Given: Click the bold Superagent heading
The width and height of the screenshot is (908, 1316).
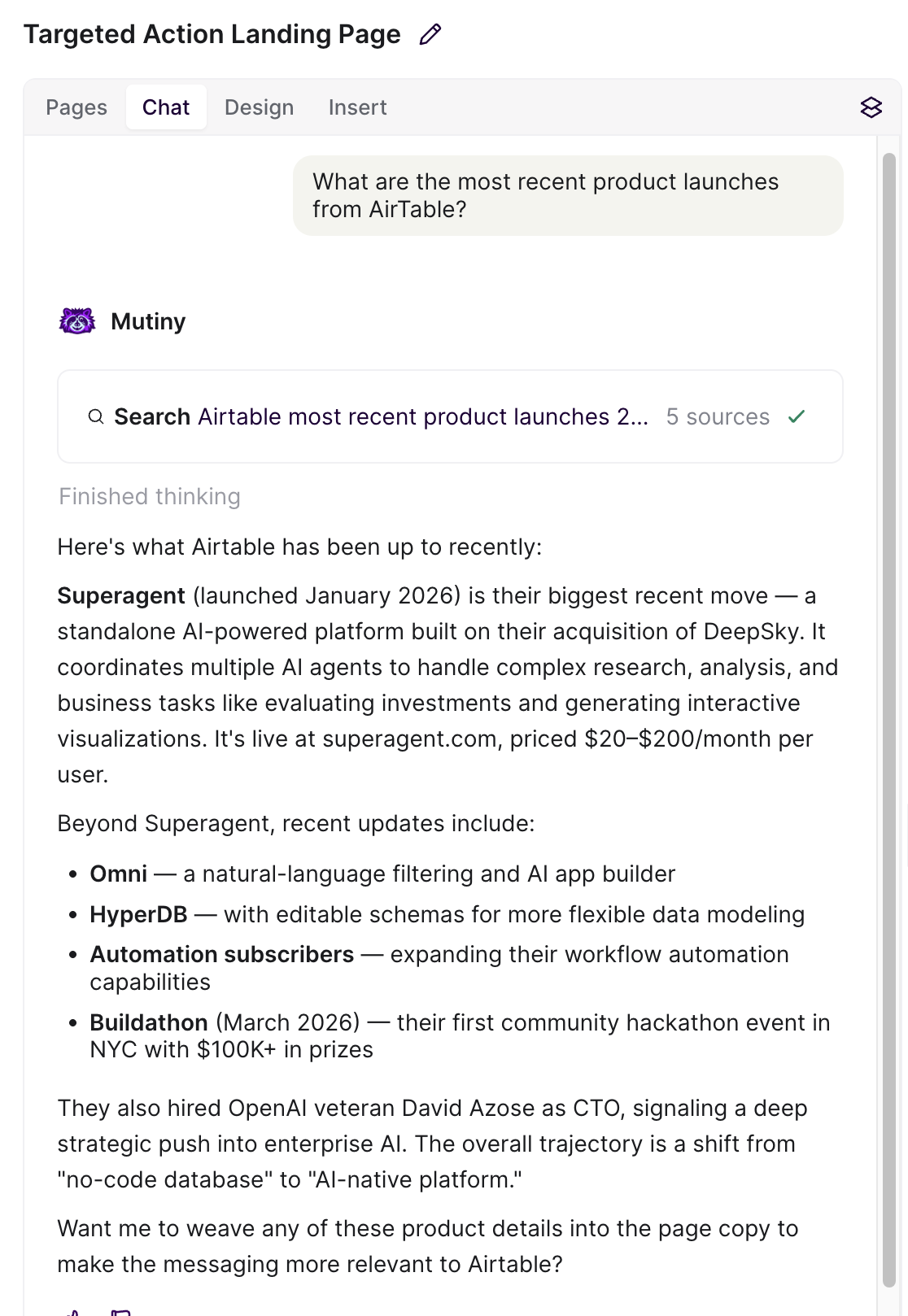Looking at the screenshot, I should click(x=121, y=595).
